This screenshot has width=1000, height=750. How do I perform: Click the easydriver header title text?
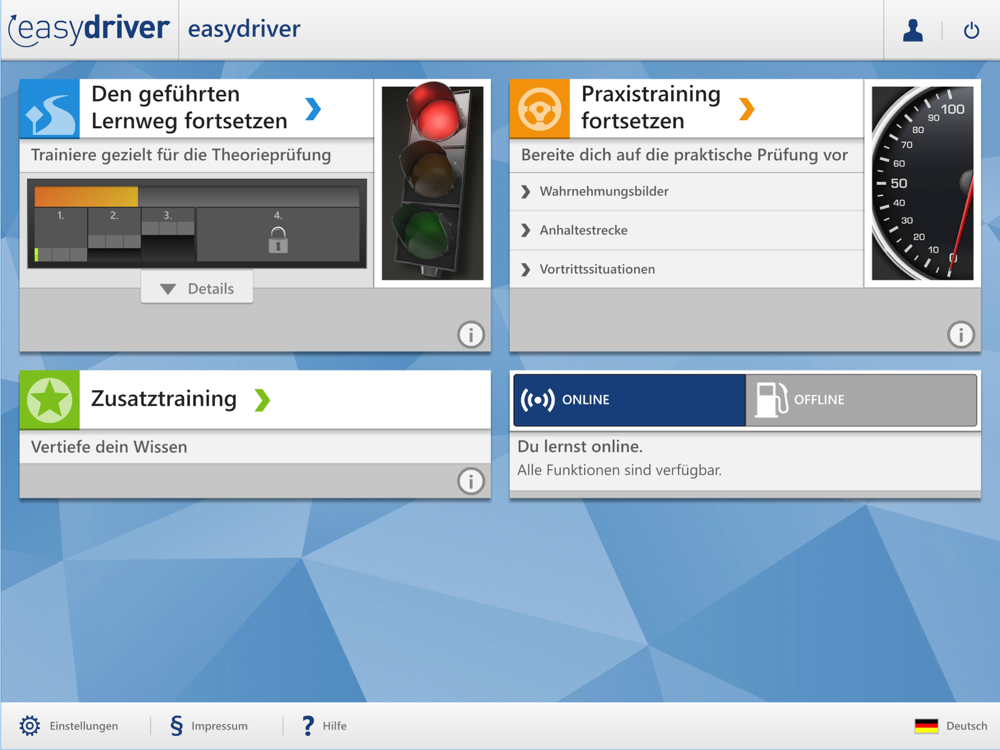tap(244, 29)
